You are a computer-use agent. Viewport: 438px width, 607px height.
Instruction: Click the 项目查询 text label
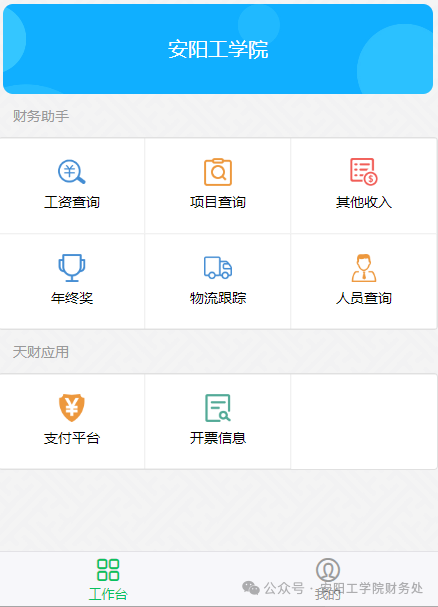(x=218, y=202)
